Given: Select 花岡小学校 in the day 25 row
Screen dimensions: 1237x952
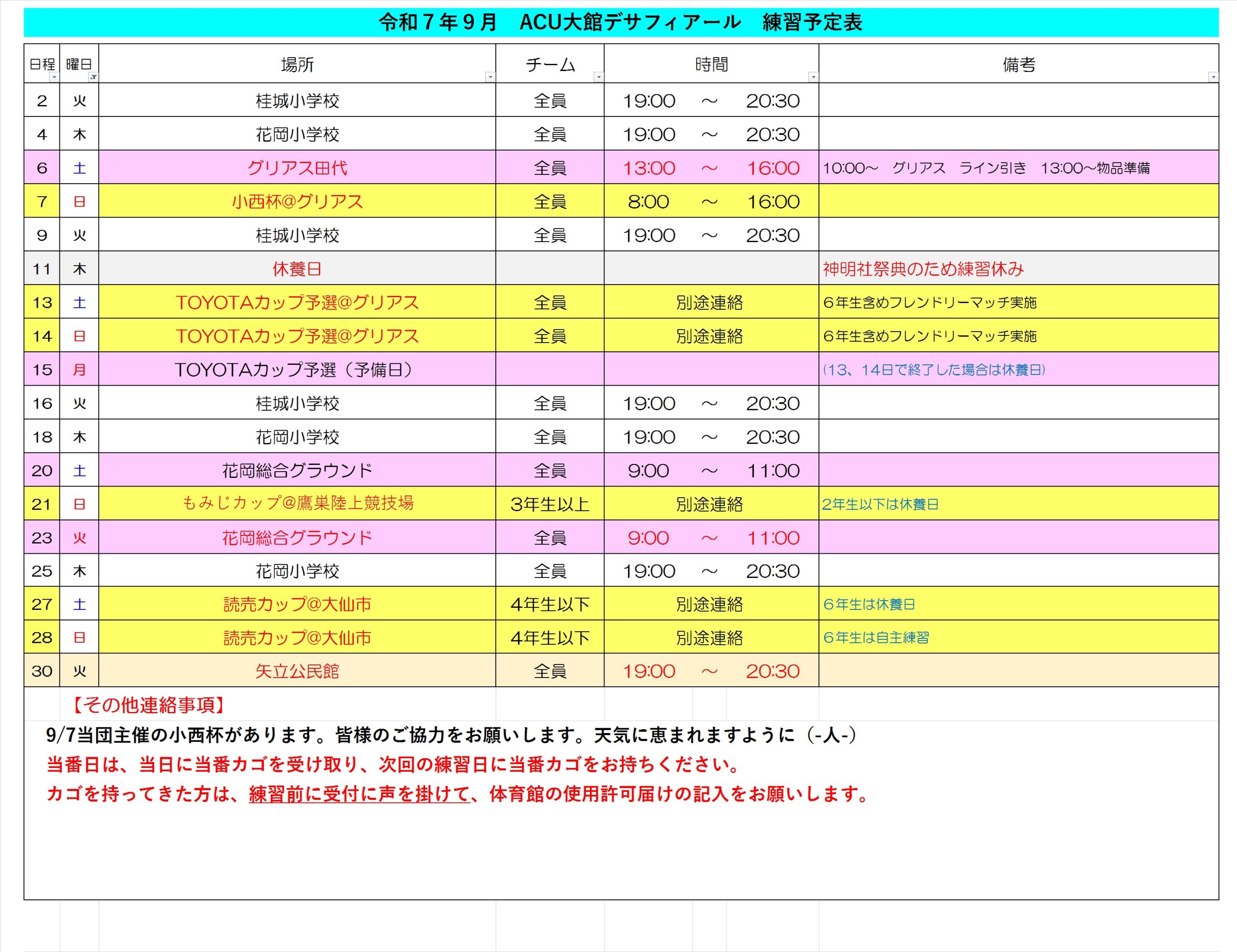Looking at the screenshot, I should point(297,571).
